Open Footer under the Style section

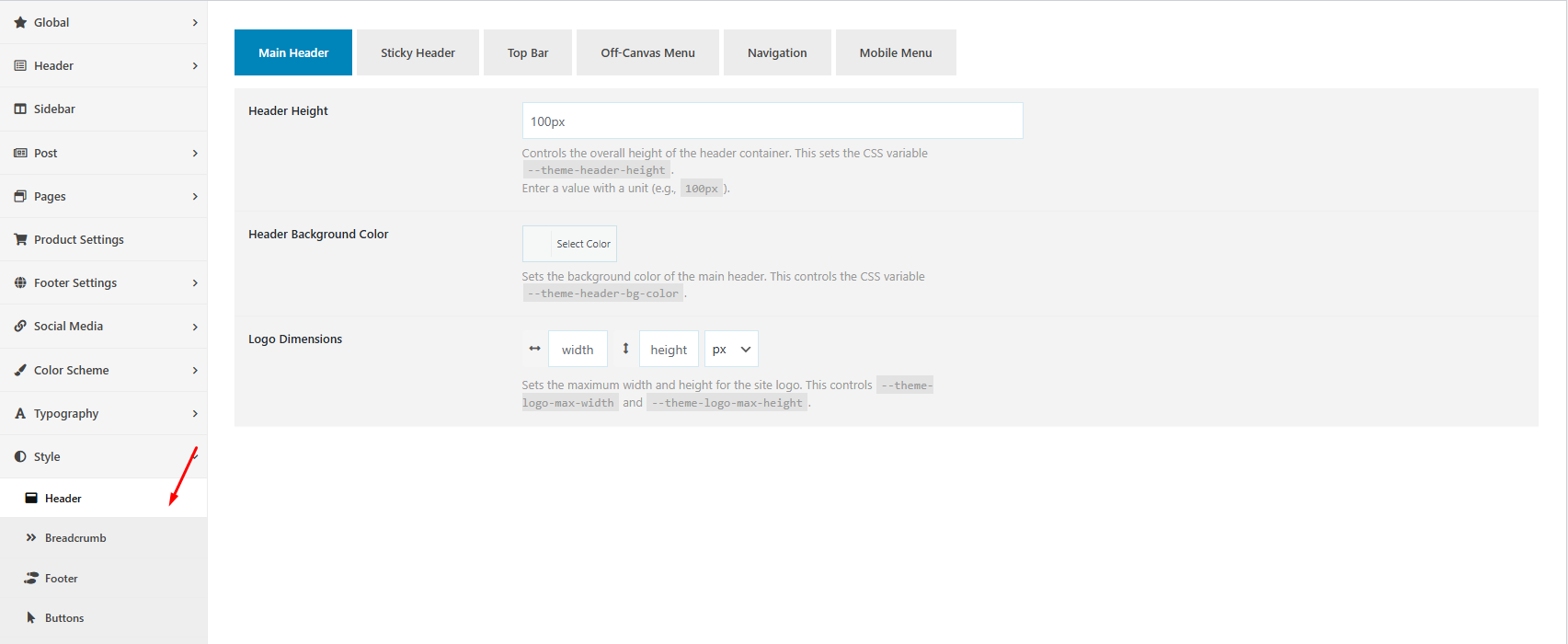point(62,578)
